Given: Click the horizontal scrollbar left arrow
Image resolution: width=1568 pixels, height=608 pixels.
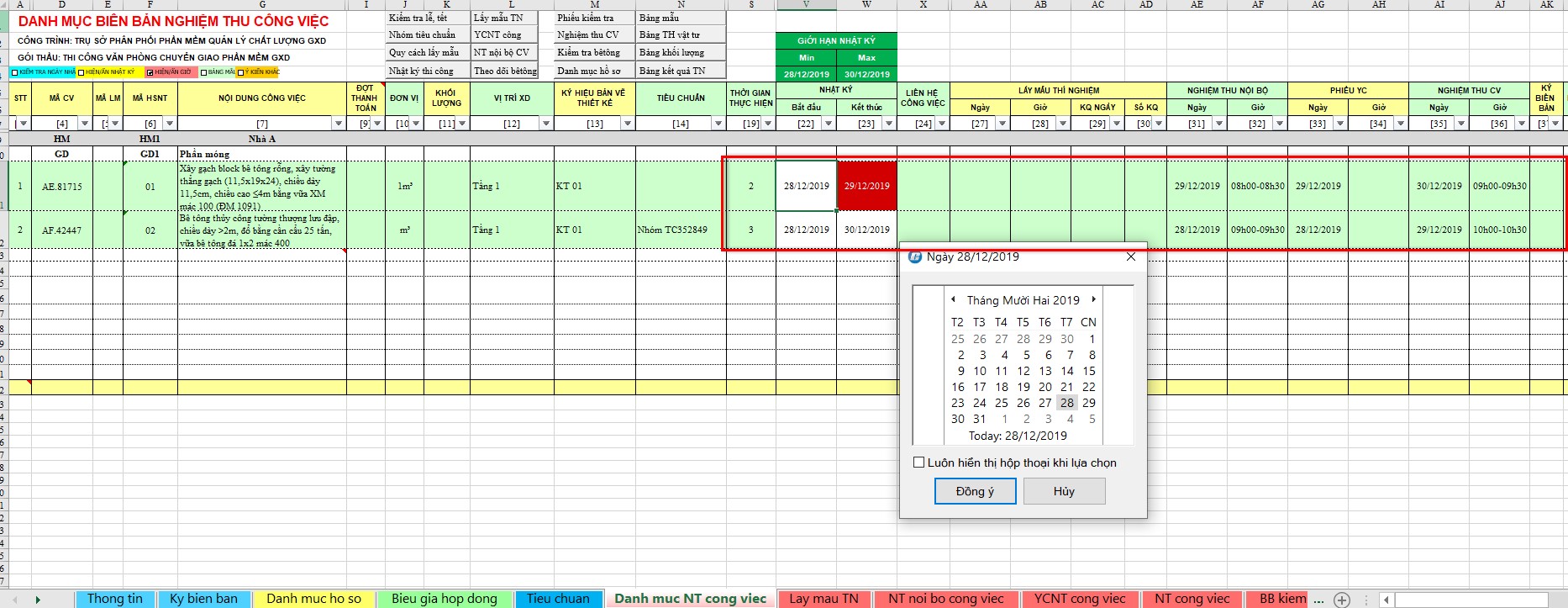Looking at the screenshot, I should coord(1386,600).
